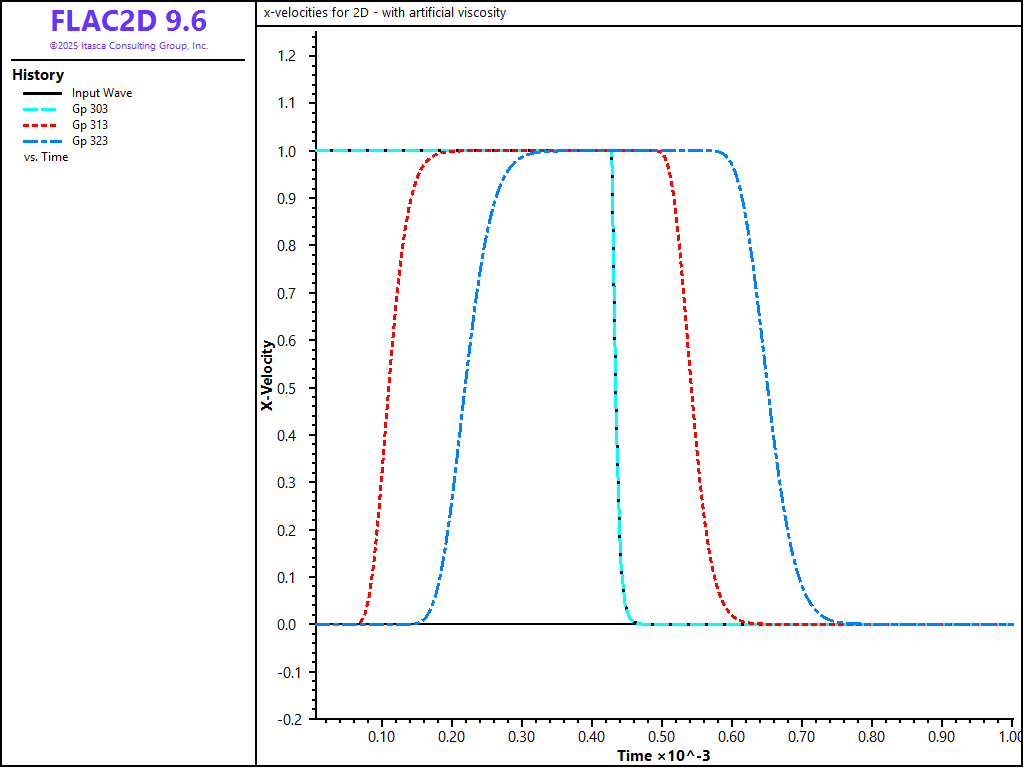The image size is (1024, 768).
Task: Select the Input Wave legend label
Action: tap(102, 93)
